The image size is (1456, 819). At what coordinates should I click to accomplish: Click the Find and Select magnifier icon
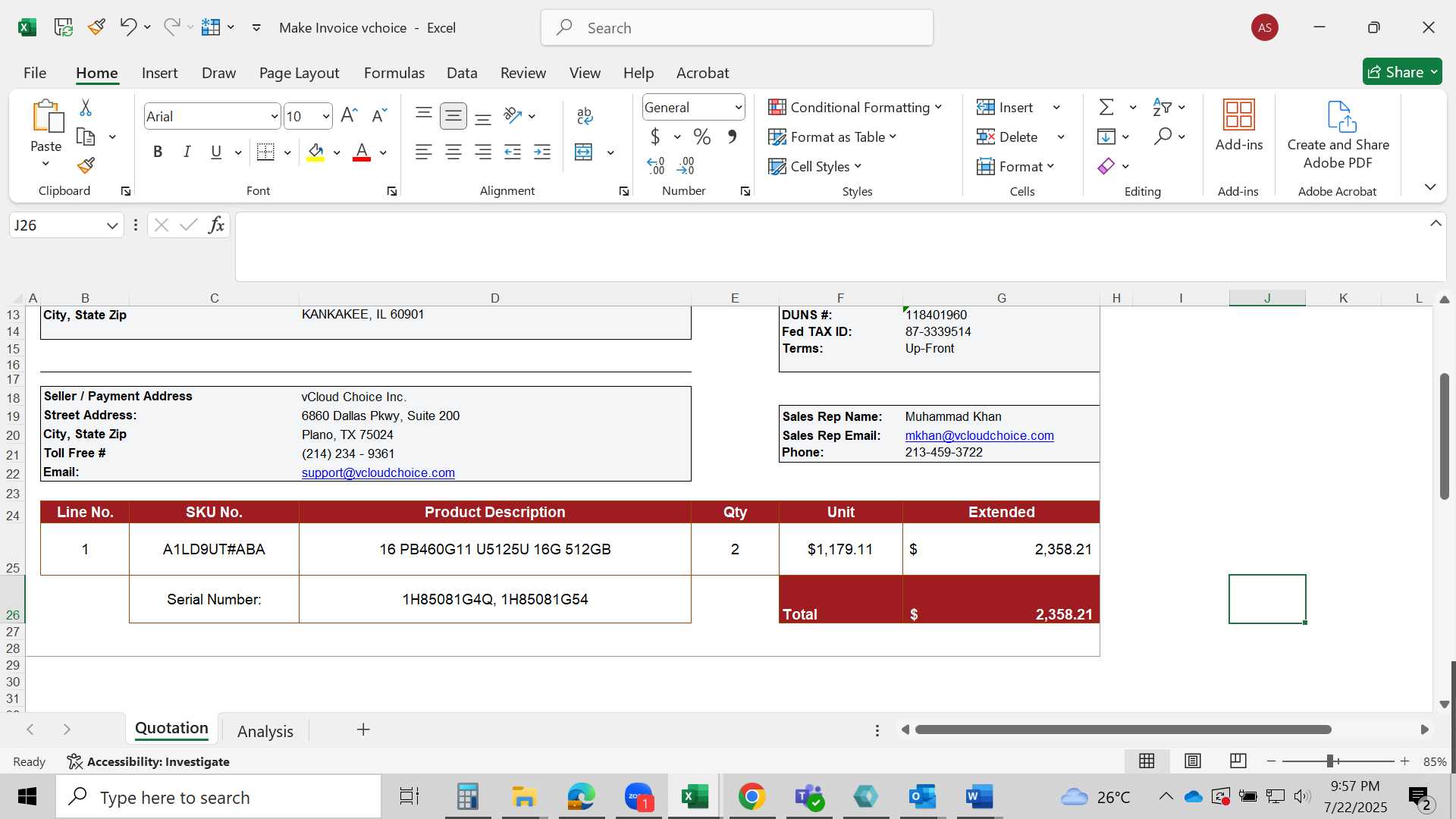pos(1163,136)
